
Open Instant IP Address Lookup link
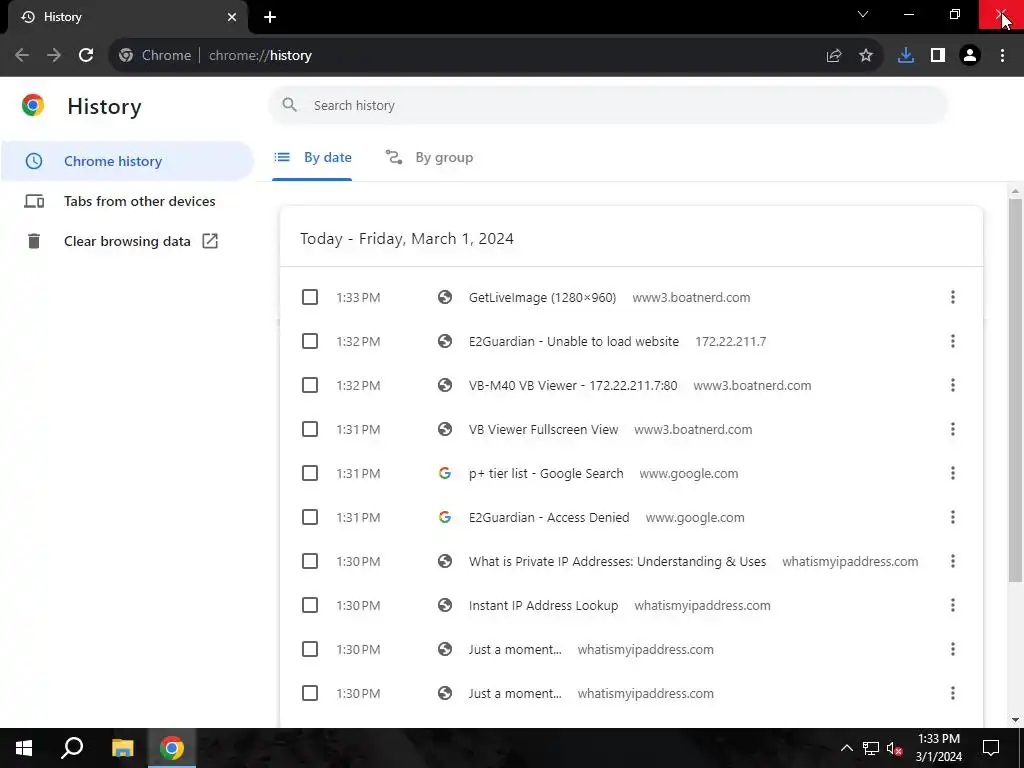(543, 605)
